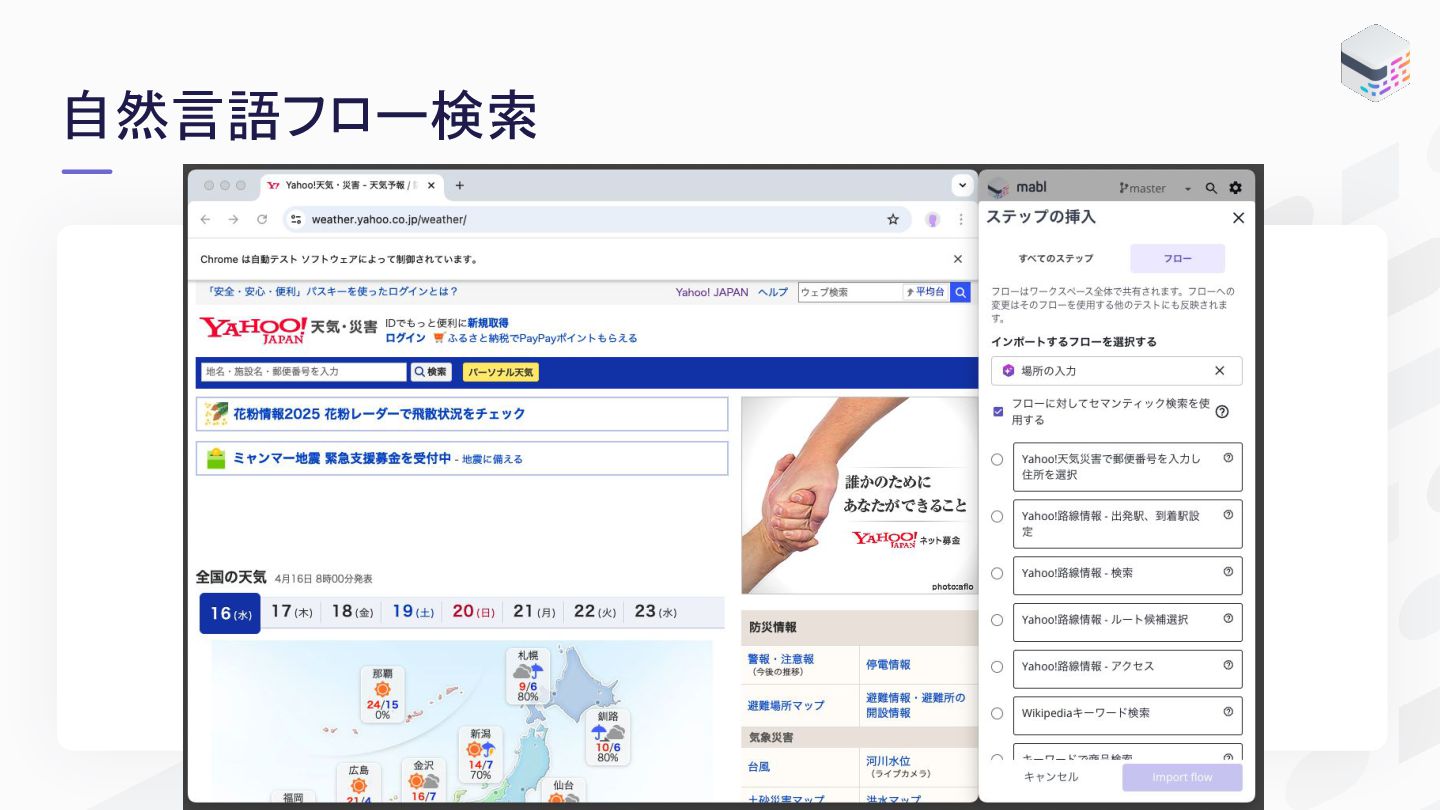Click the Import flow button
Screen dimensions: 1440x810
(1182, 777)
